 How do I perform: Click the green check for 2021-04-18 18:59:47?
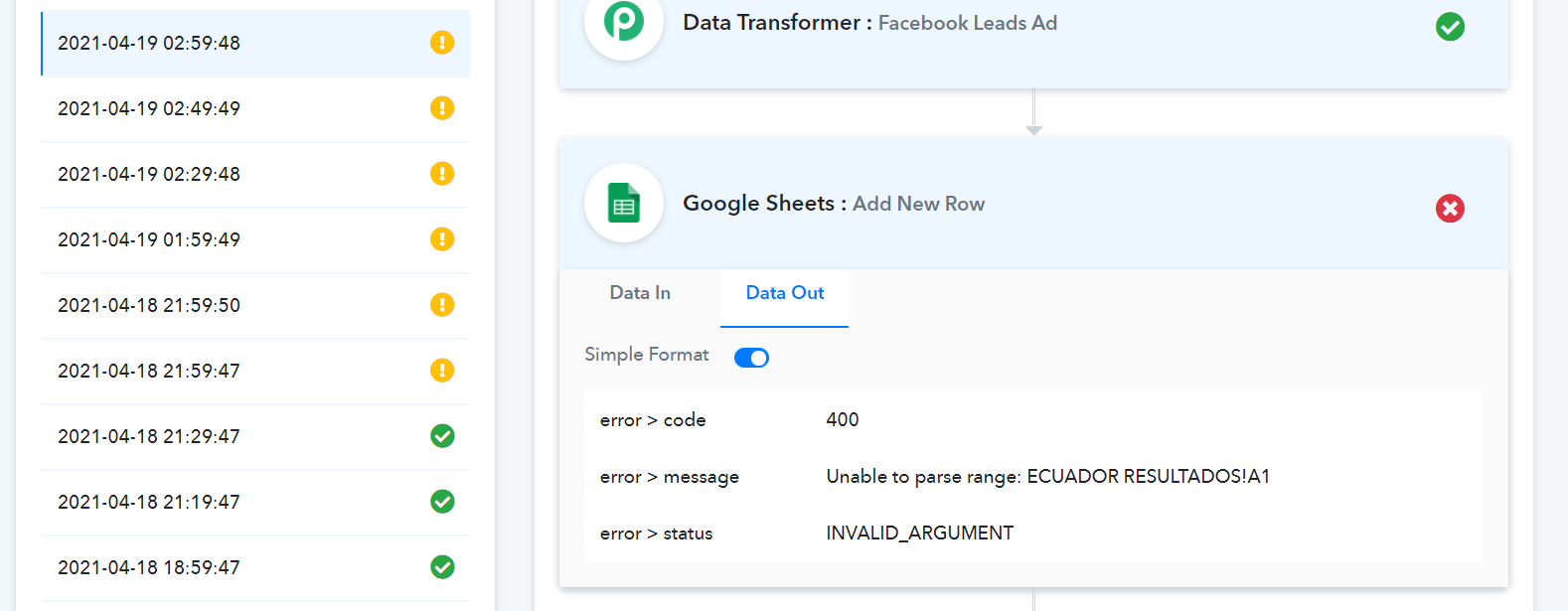pos(442,567)
